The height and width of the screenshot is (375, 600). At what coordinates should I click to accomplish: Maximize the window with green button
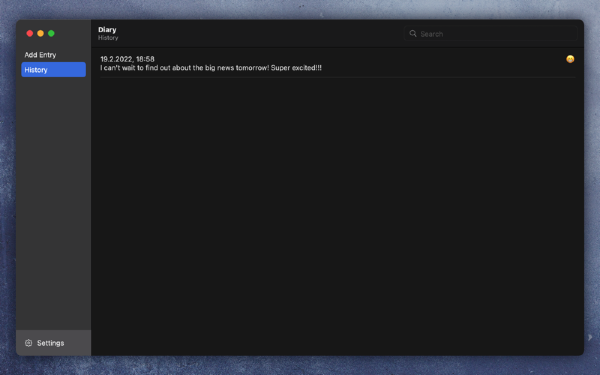[x=51, y=33]
